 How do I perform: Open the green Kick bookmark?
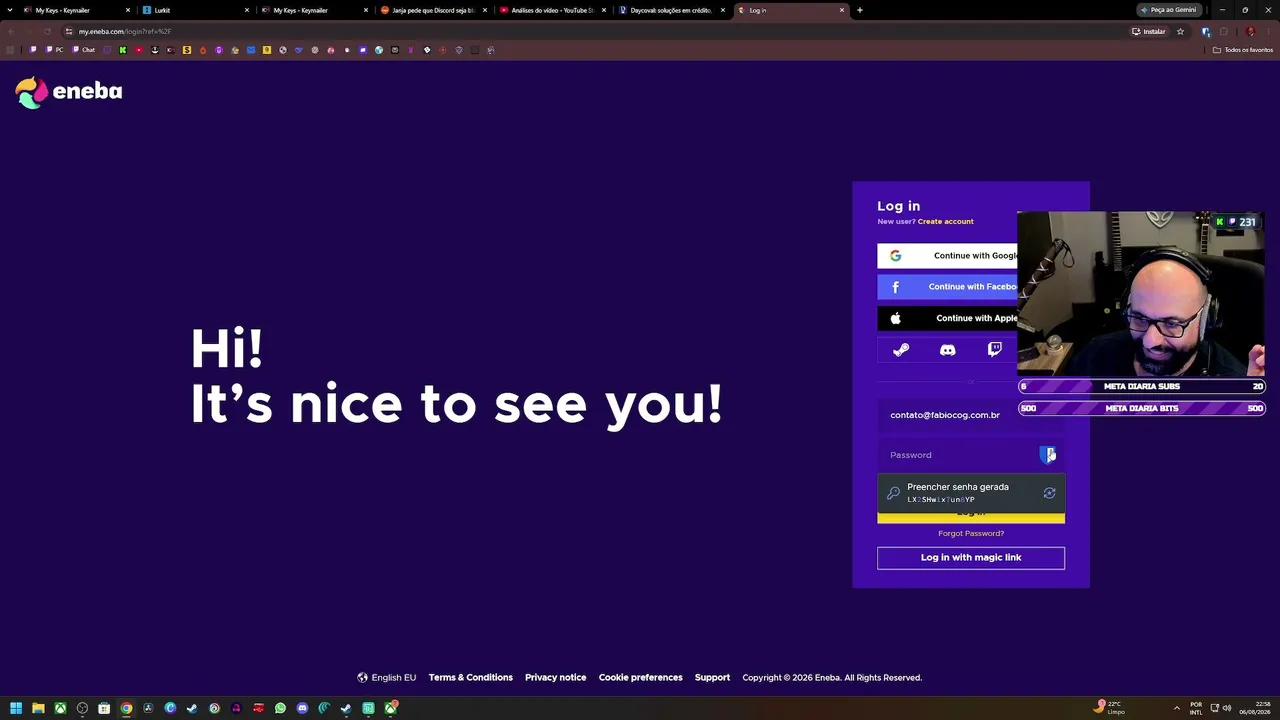pos(123,50)
